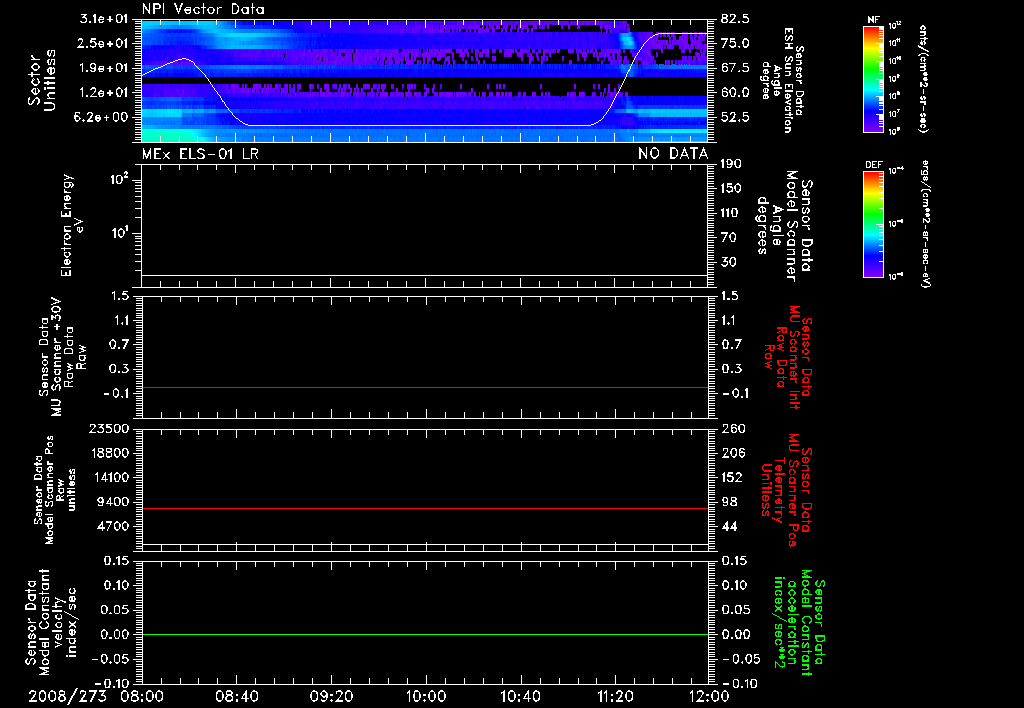Click the 'DEF' color scale title
The width and height of the screenshot is (1024, 708).
tap(873, 165)
